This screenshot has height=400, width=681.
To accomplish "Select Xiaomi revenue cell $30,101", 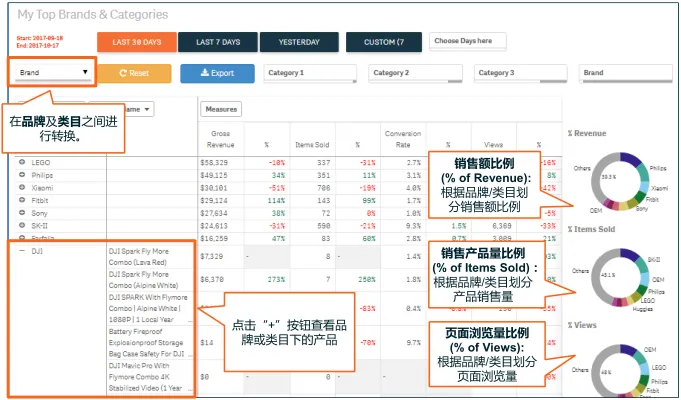I will 214,188.
